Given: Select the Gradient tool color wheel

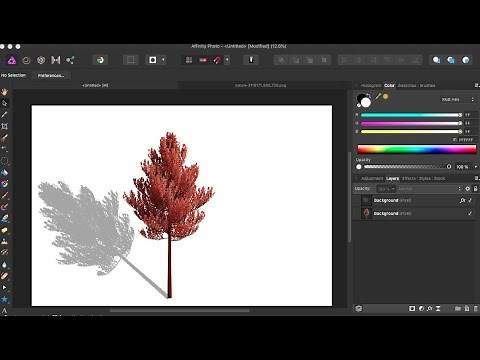Looking at the screenshot, I should pyautogui.click(x=4, y=184).
